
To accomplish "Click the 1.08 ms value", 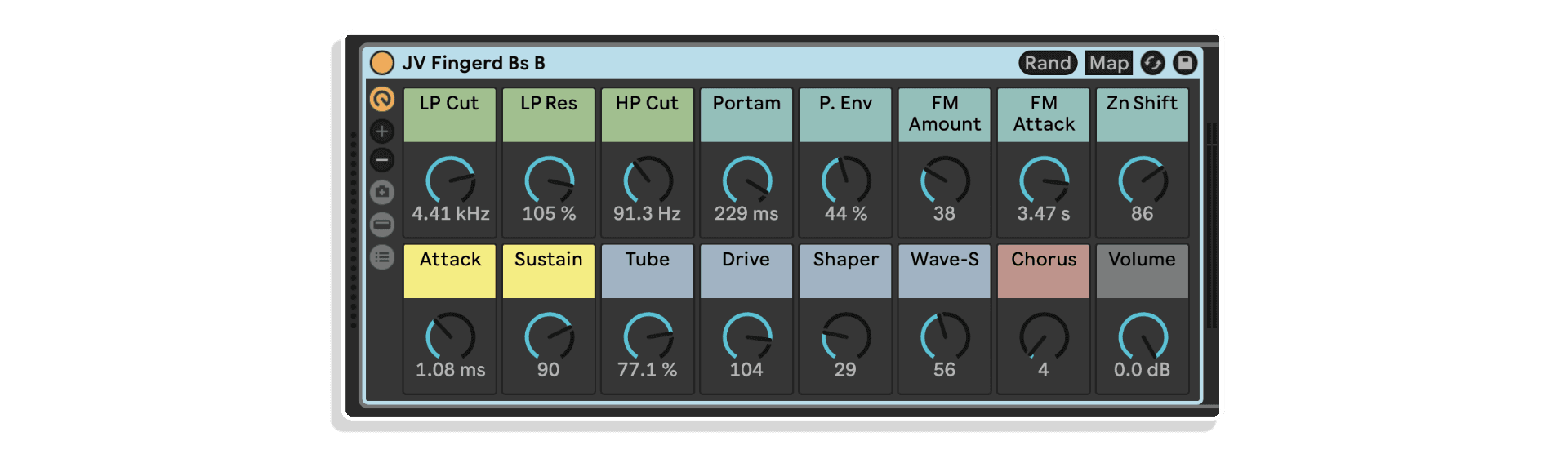I will 451,370.
